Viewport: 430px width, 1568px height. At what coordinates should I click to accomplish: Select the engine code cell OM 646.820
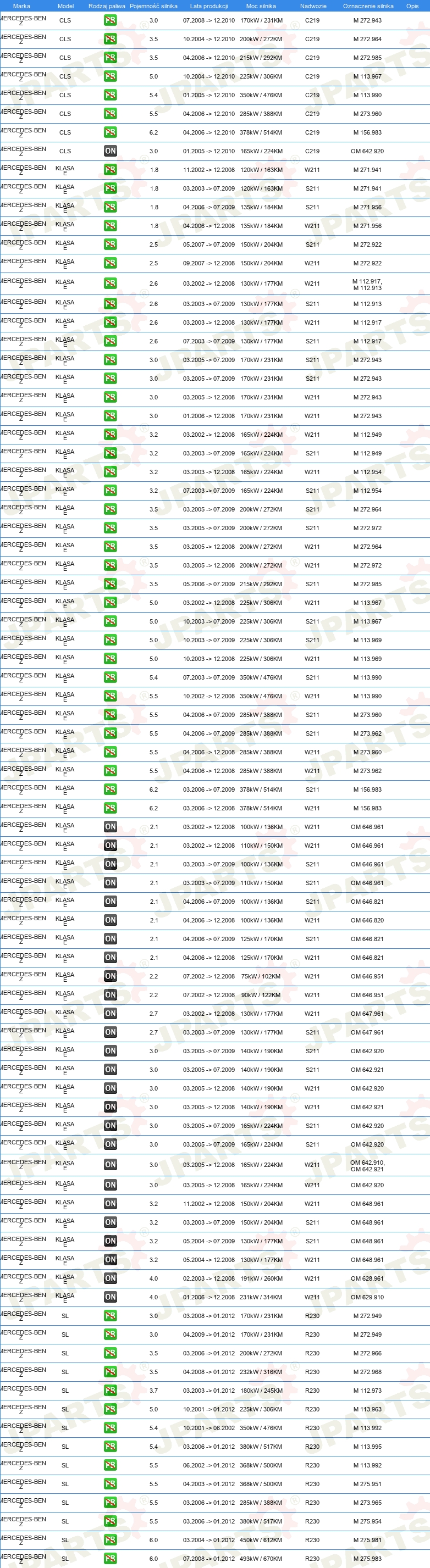click(367, 920)
